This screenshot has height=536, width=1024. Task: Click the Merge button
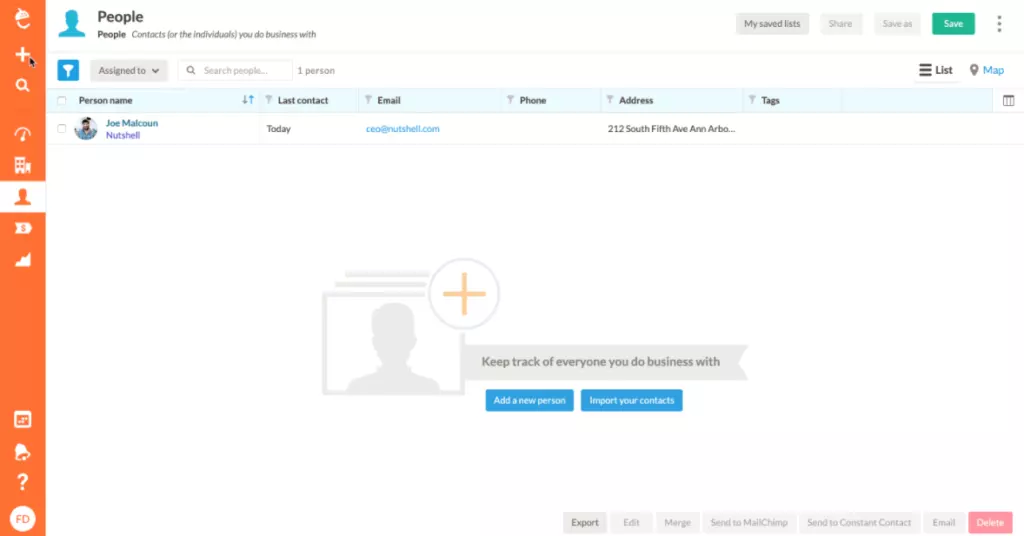pyautogui.click(x=677, y=522)
